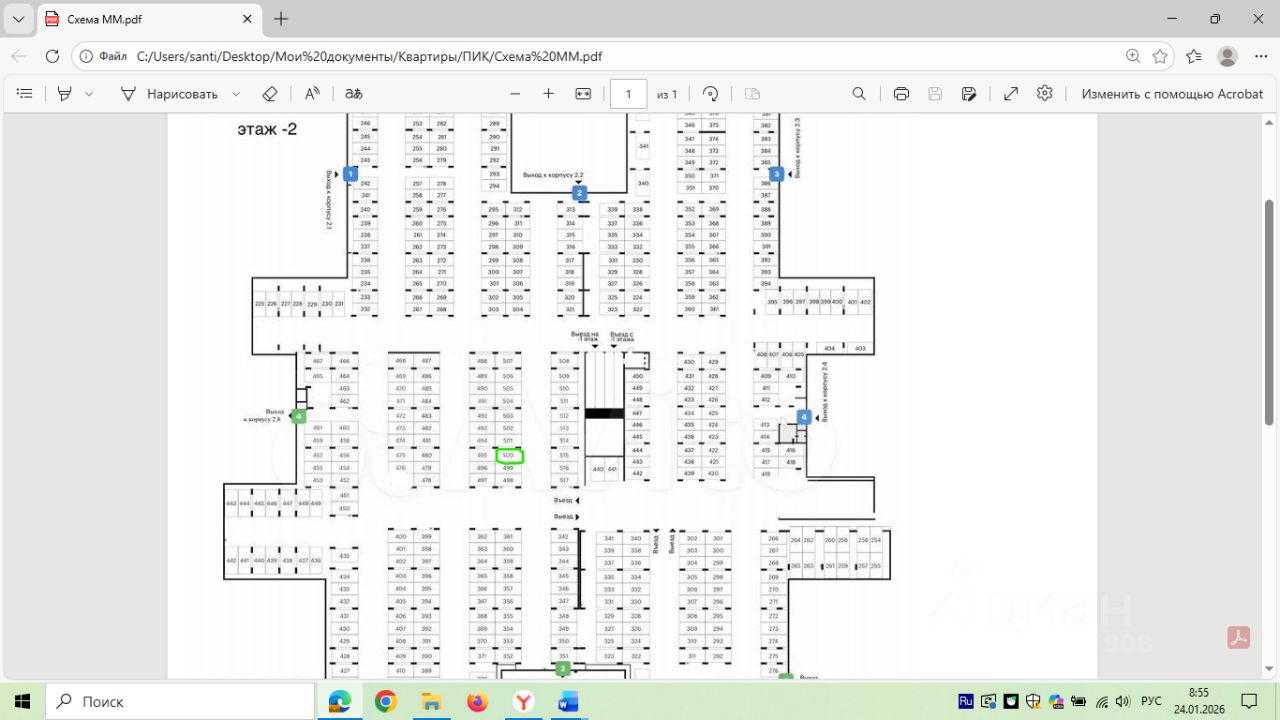Toggle the РУС keyboard language indicator
Image resolution: width=1280 pixels, height=720 pixels.
[1151, 701]
